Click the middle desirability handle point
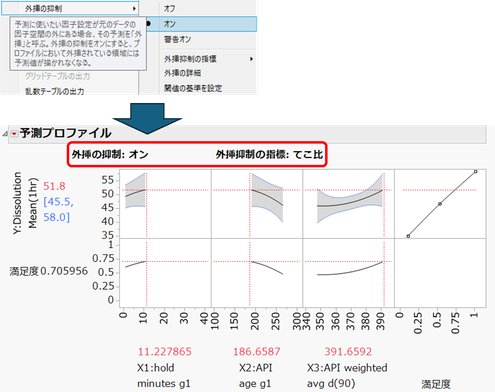Image resolution: width=495 pixels, height=392 pixels. click(440, 204)
